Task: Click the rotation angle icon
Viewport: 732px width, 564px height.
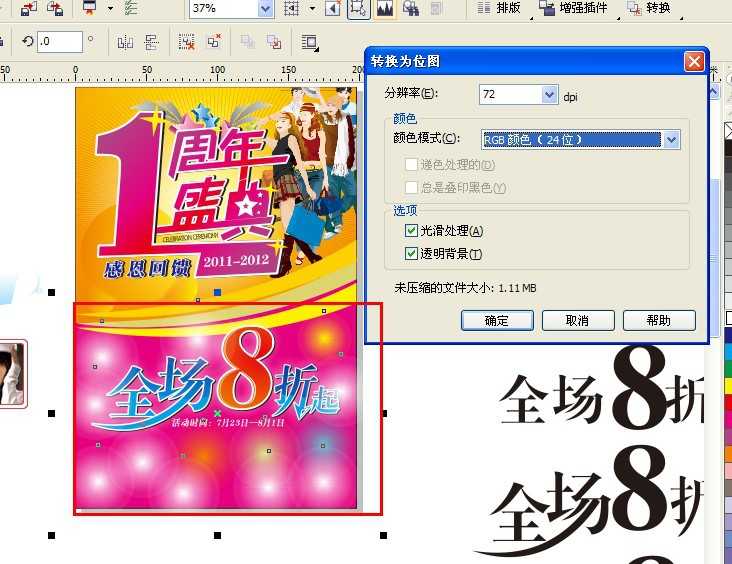Action: pyautogui.click(x=28, y=42)
